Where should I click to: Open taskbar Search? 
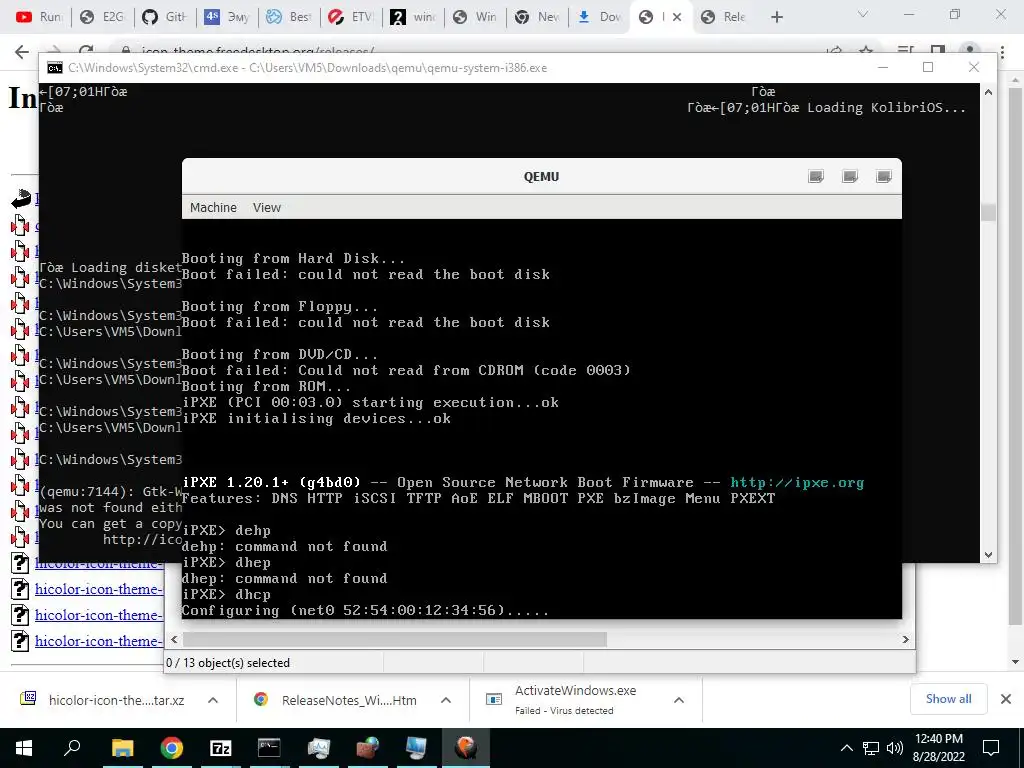(72, 748)
